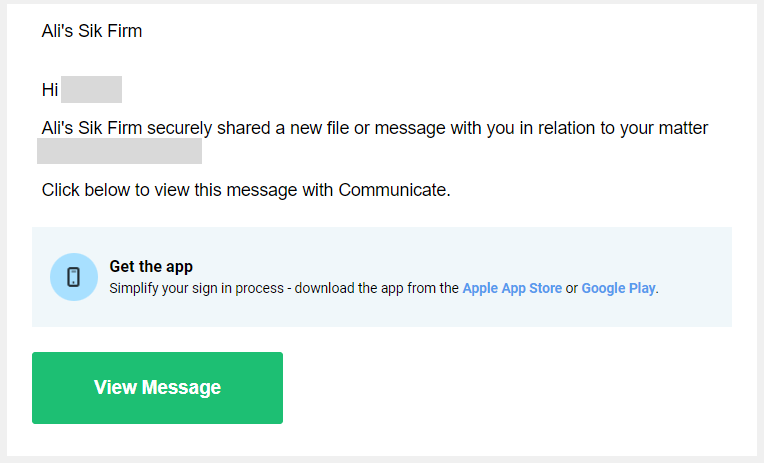Click the Hi greeting text

pyautogui.click(x=50, y=90)
